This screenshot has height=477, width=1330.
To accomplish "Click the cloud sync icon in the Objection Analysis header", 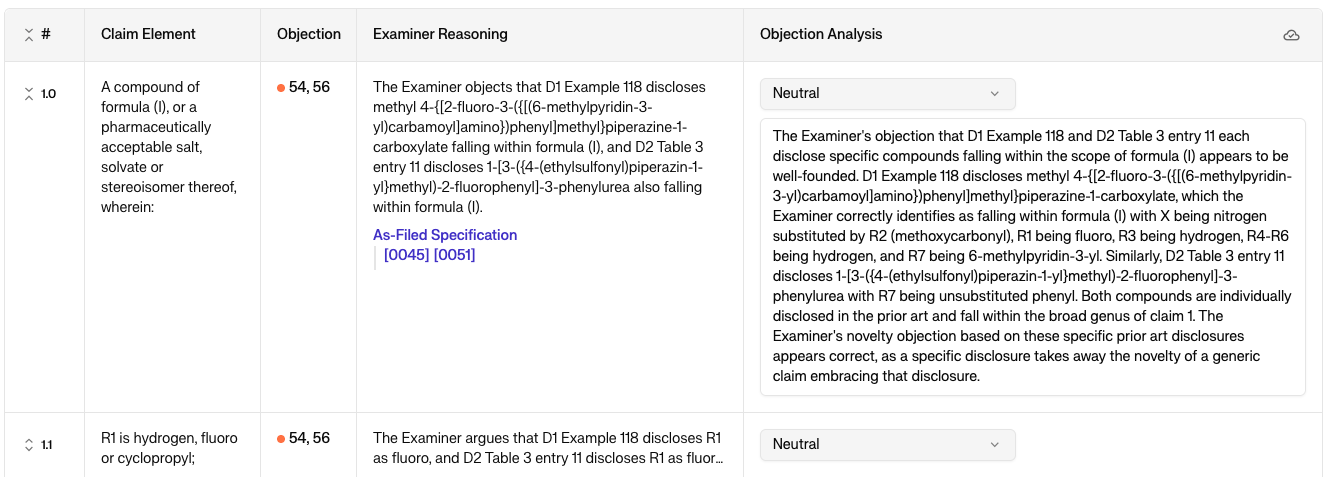I will [x=1291, y=35].
